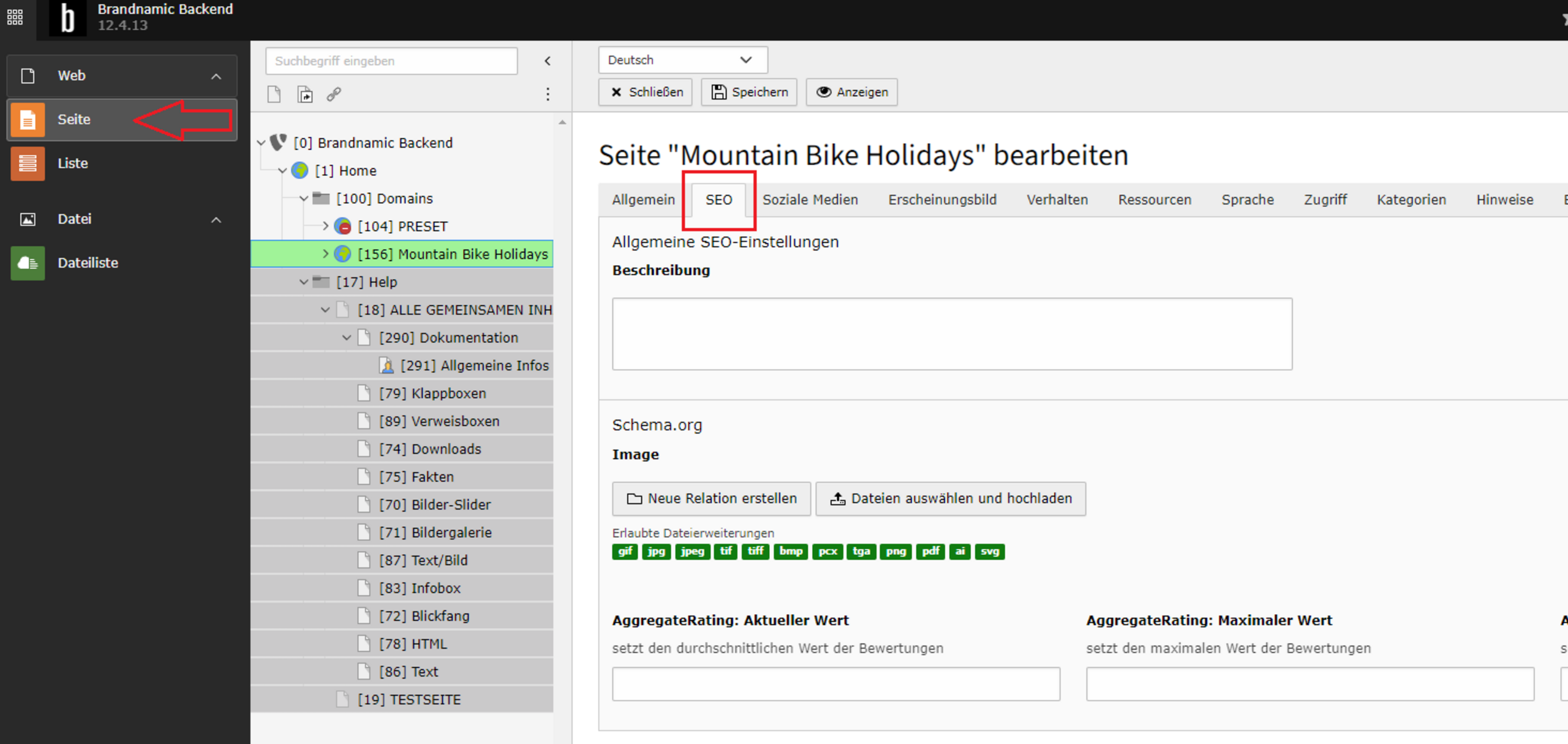Click the Speichern button
The width and height of the screenshot is (1568, 744).
[x=749, y=92]
